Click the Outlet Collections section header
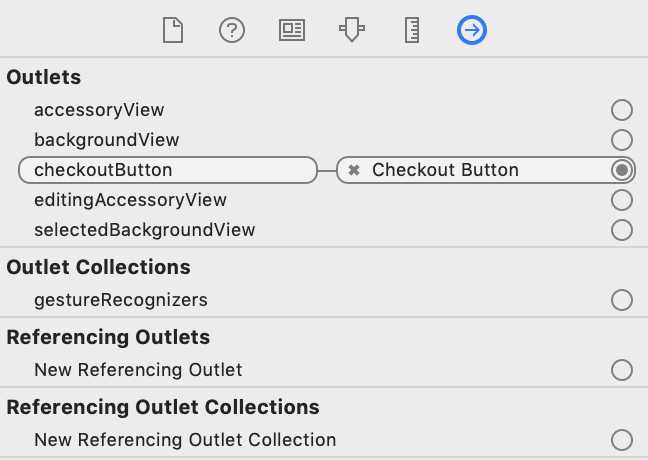The image size is (648, 460). pos(99,267)
